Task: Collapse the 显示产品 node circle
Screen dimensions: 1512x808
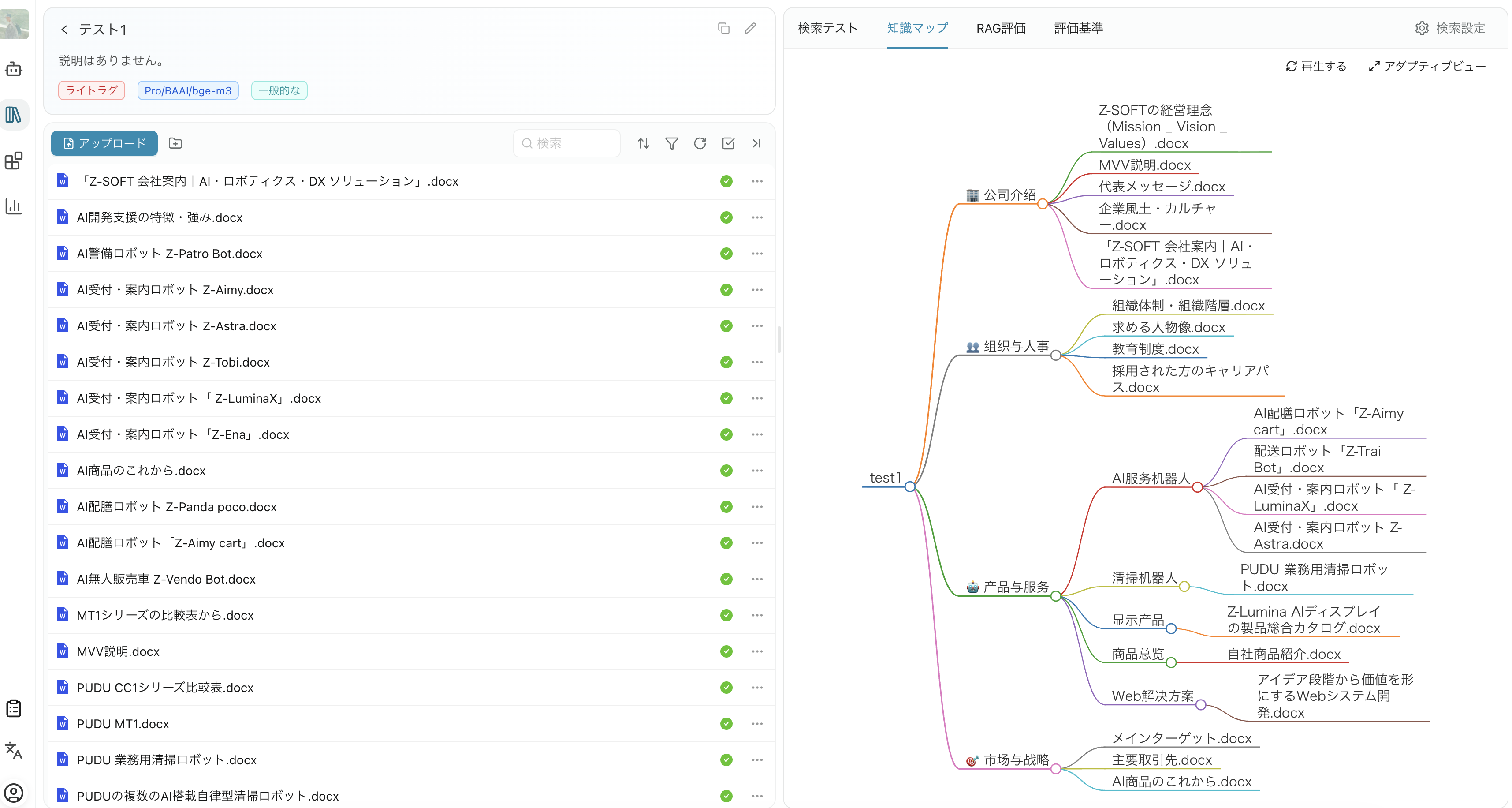Action: coord(1171,629)
